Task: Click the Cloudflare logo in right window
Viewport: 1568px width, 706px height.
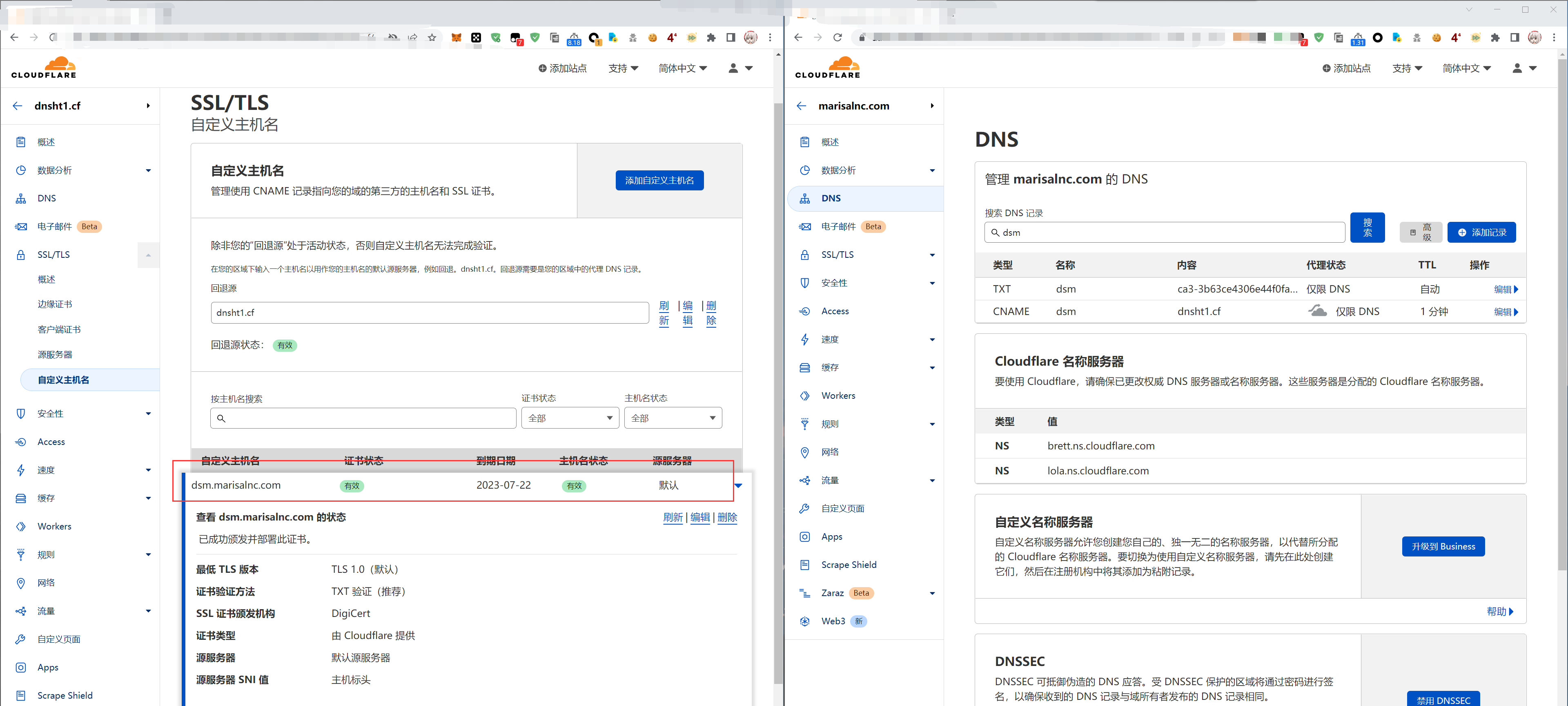Action: pos(828,67)
